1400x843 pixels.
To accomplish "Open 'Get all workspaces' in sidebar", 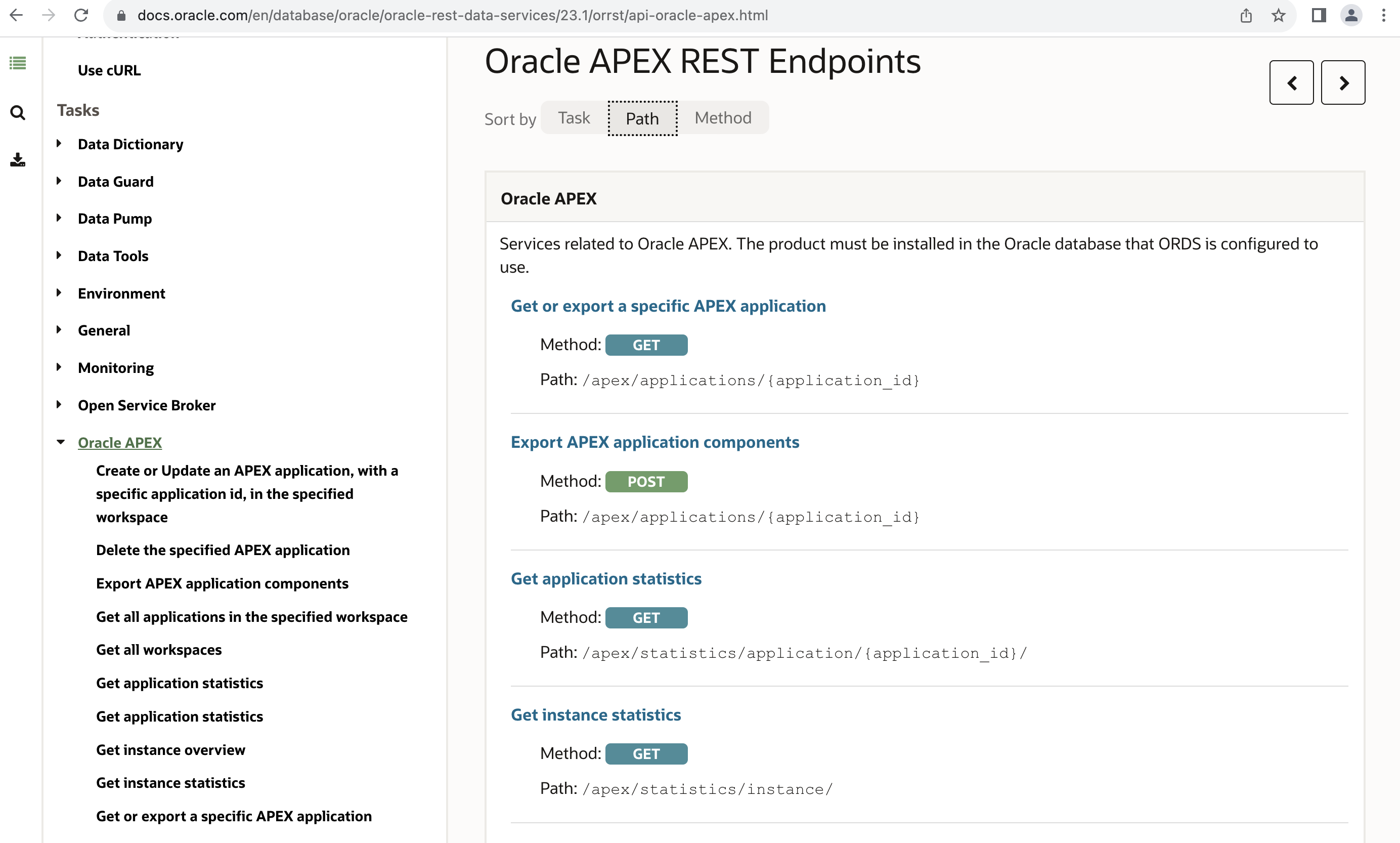I will click(x=158, y=649).
